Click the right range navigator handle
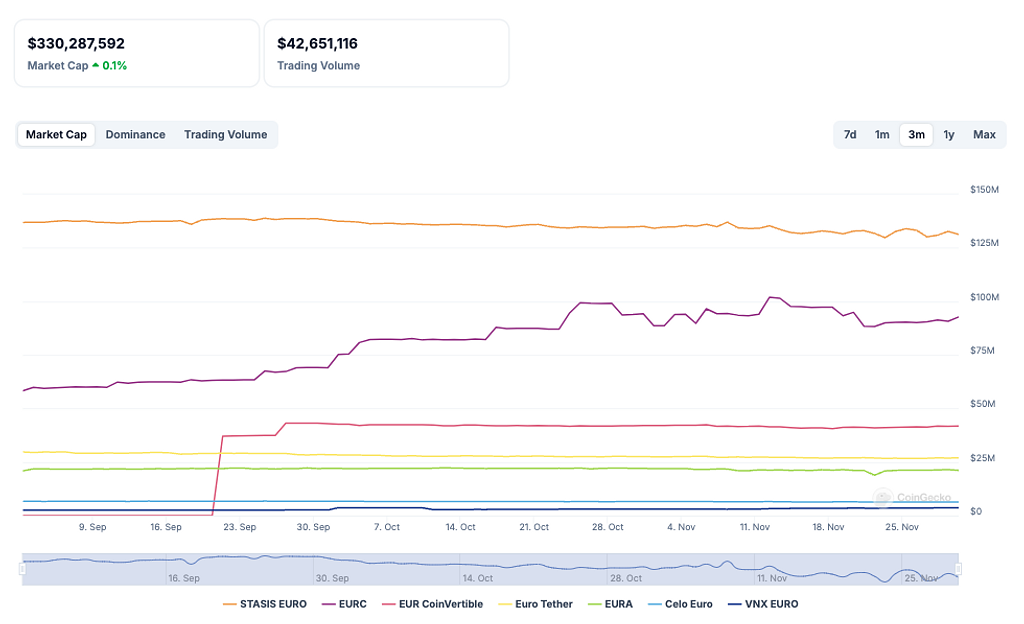This screenshot has width=1024, height=624. click(959, 569)
